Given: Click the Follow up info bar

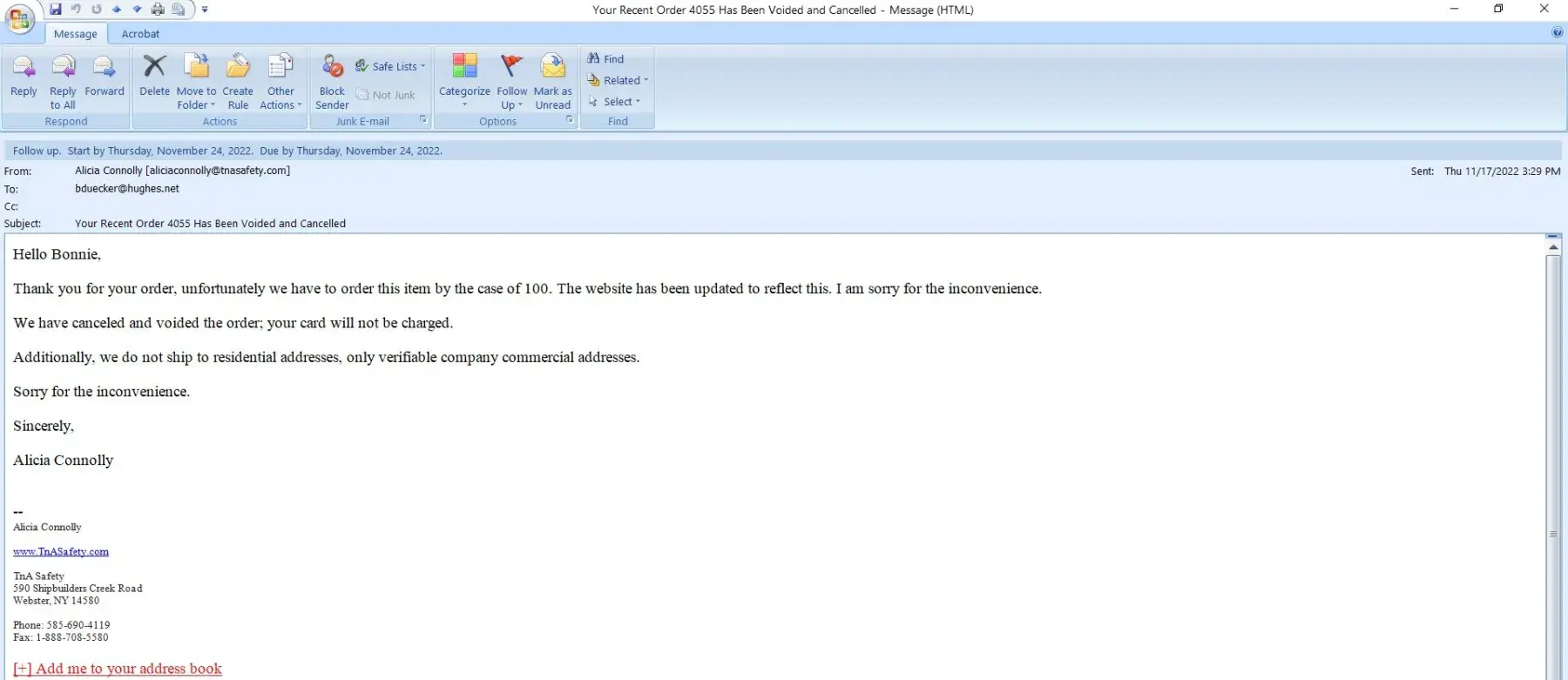Looking at the screenshot, I should 782,151.
